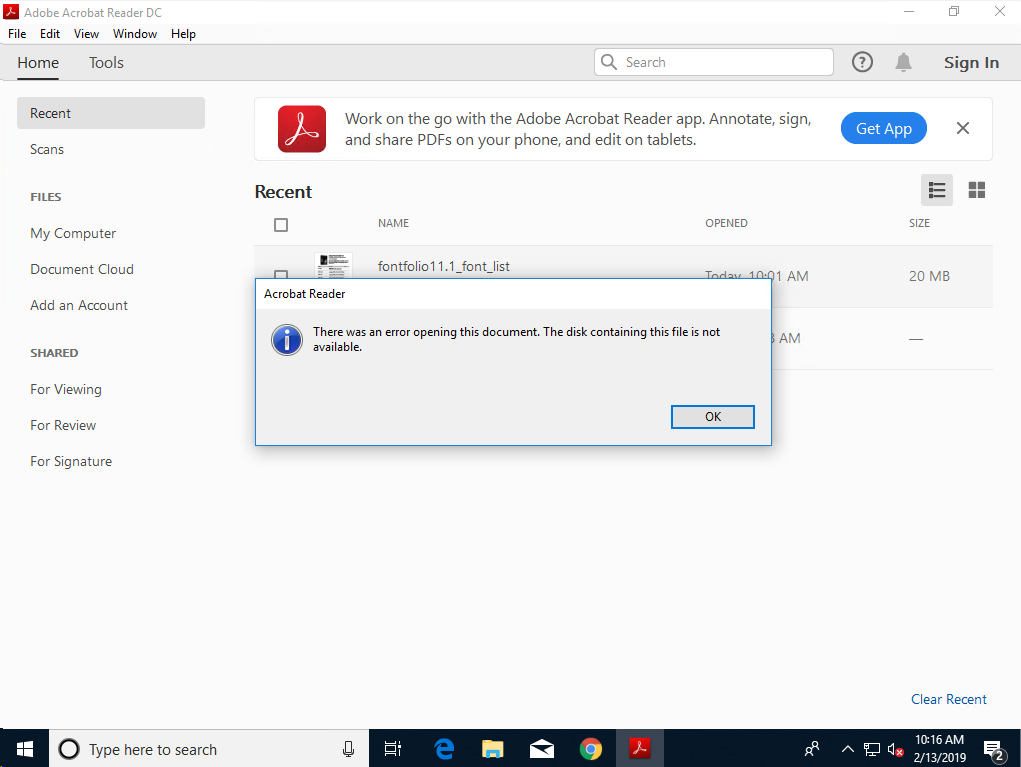Open the View menu
Viewport: 1021px width, 767px height.
(86, 34)
